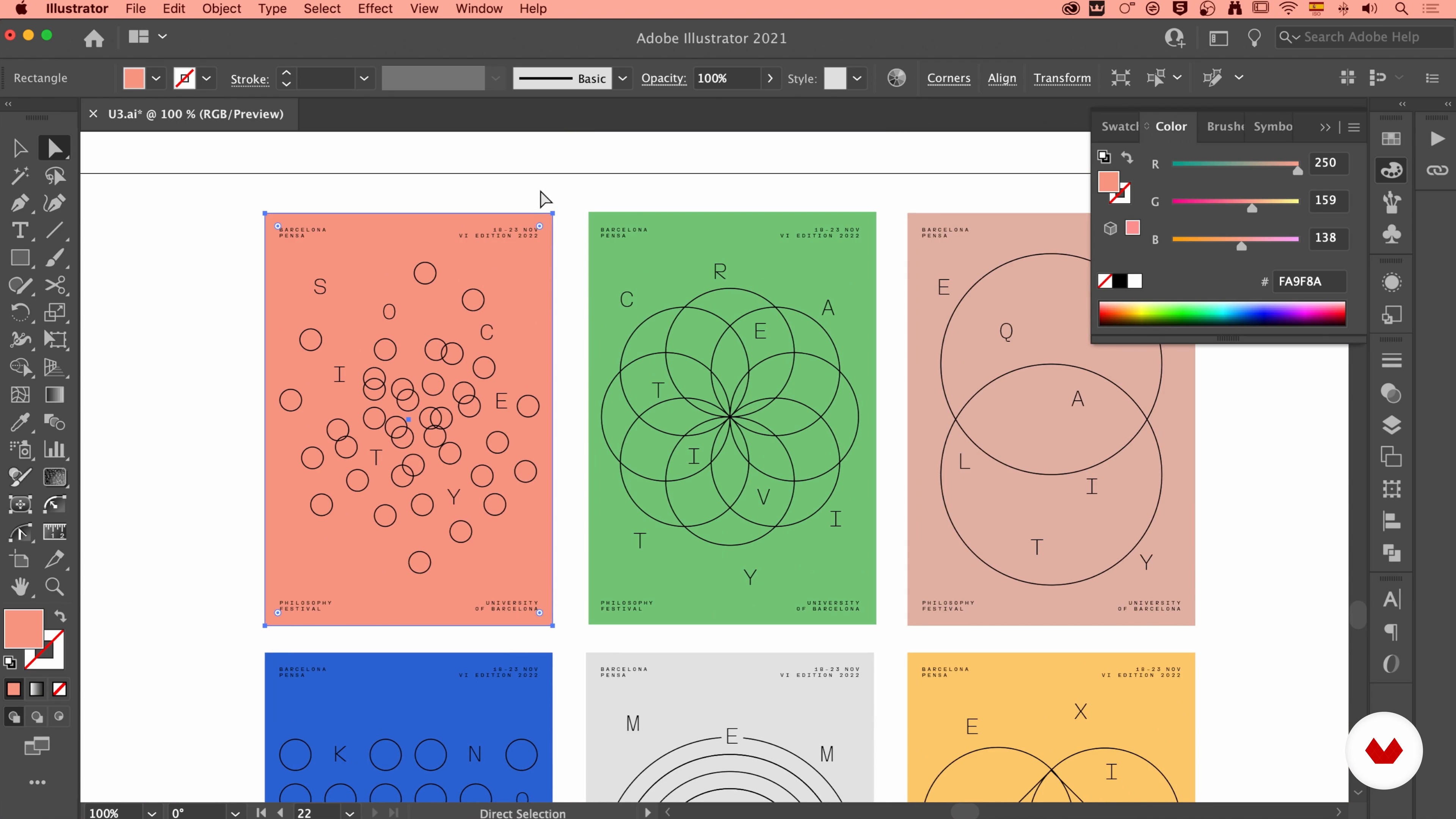Reset default fill and stroke in toolbar
1456x819 pixels.
(10, 662)
